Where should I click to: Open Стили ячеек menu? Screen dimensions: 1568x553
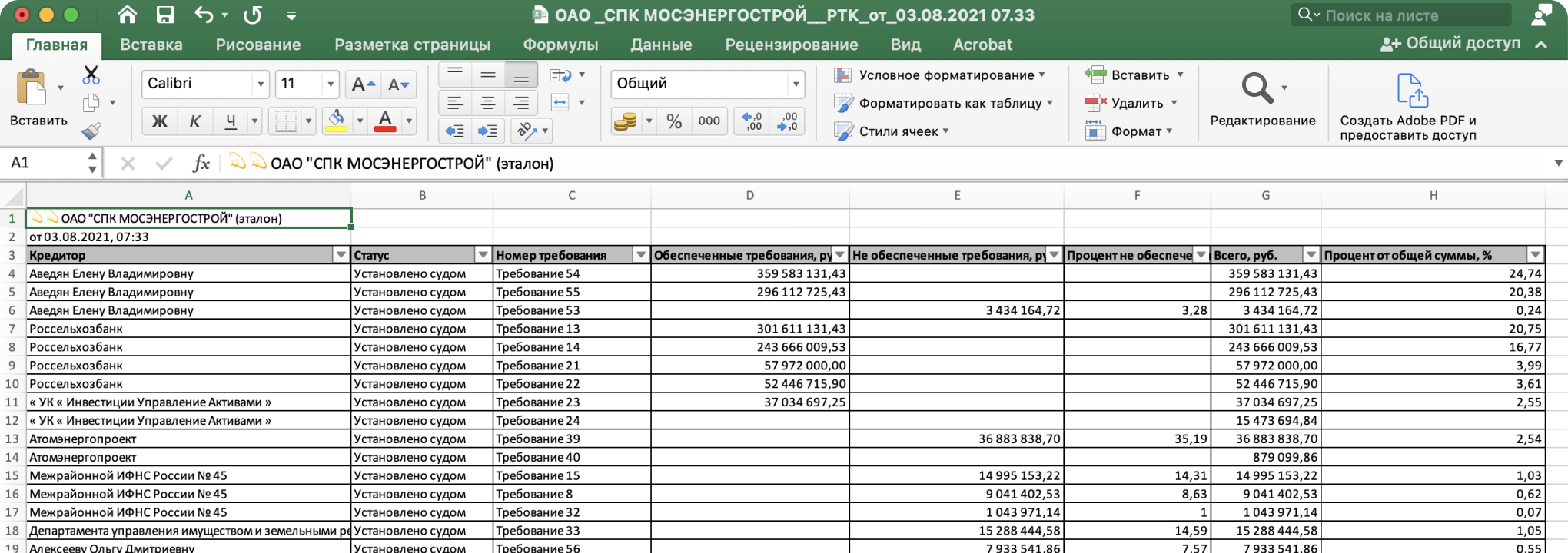coord(892,131)
